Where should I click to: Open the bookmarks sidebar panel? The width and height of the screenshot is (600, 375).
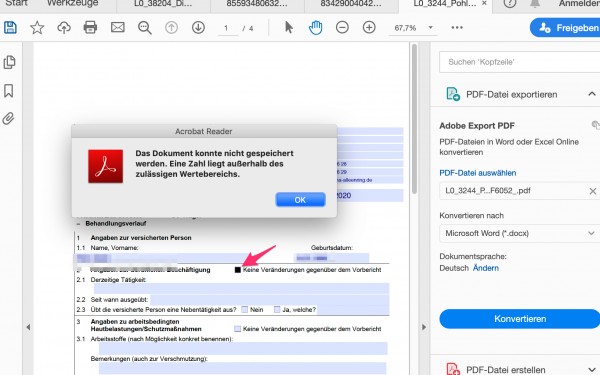pos(8,91)
